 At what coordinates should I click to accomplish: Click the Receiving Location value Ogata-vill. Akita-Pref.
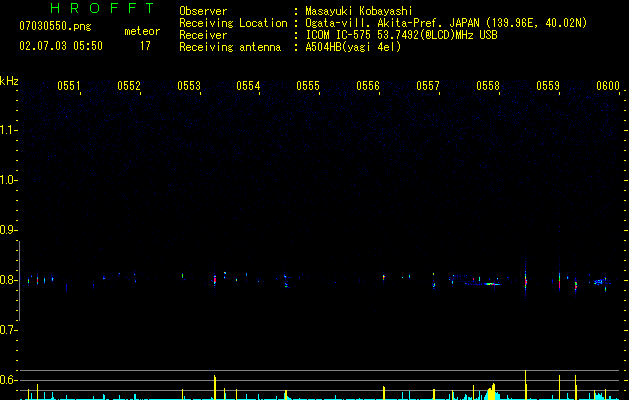coord(374,23)
